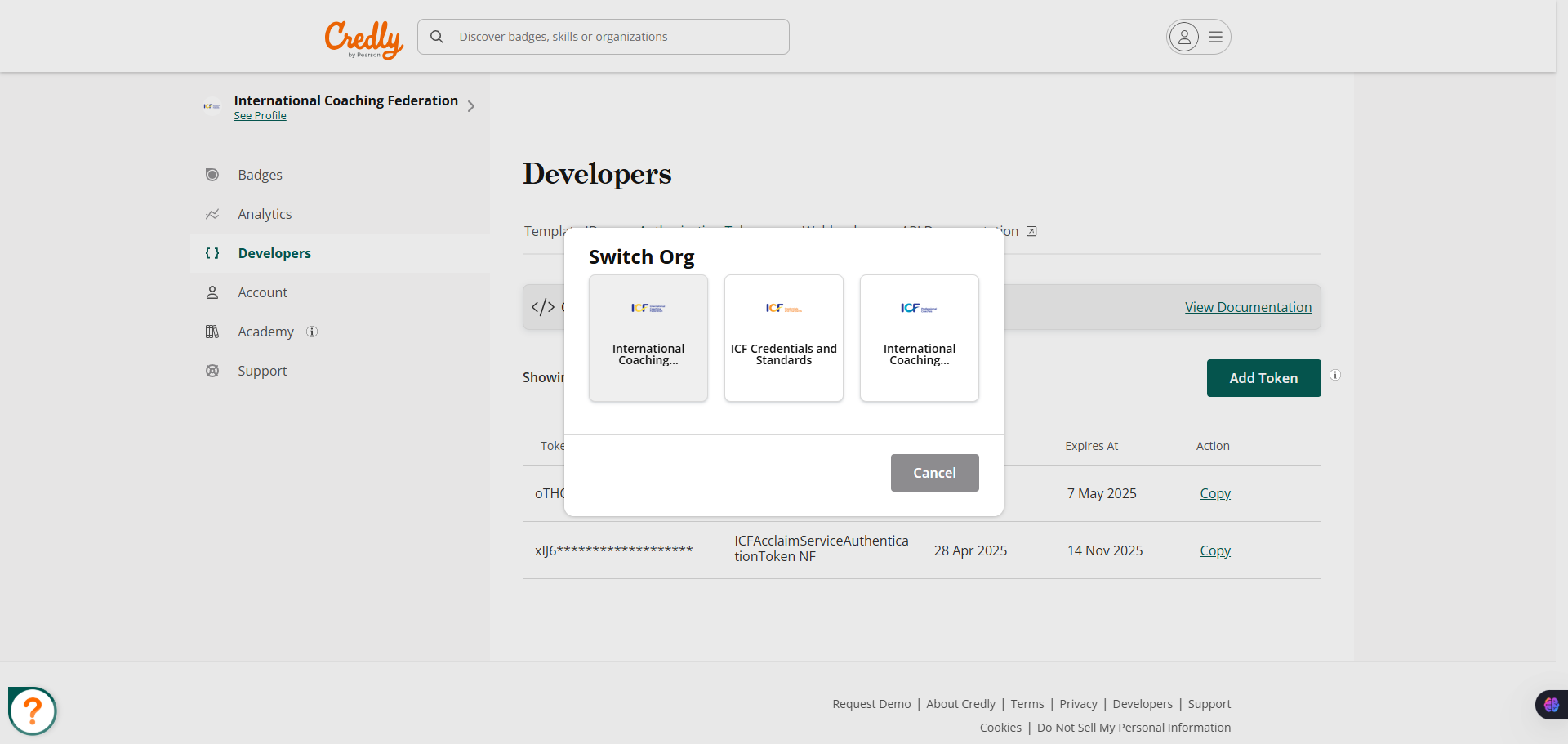The image size is (1568, 744).
Task: Open the Terms footer link
Action: tap(1027, 704)
